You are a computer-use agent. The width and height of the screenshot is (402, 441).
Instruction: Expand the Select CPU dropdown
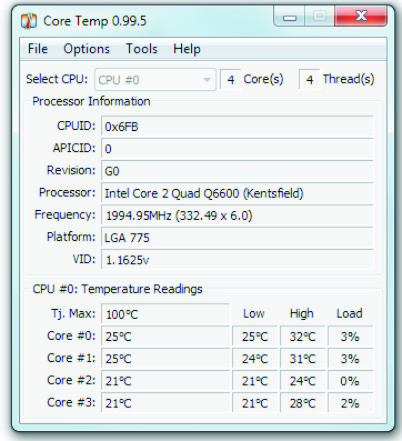tap(155, 80)
